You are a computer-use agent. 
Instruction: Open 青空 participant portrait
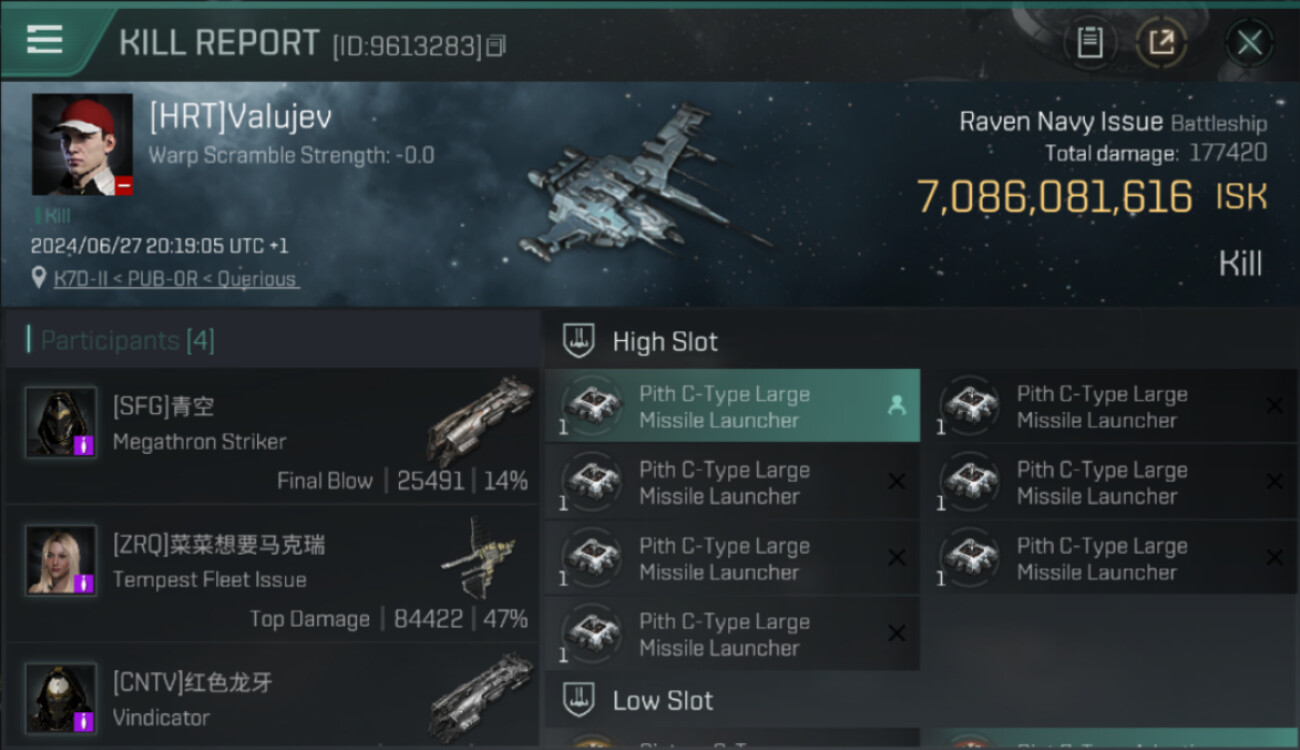pos(61,422)
